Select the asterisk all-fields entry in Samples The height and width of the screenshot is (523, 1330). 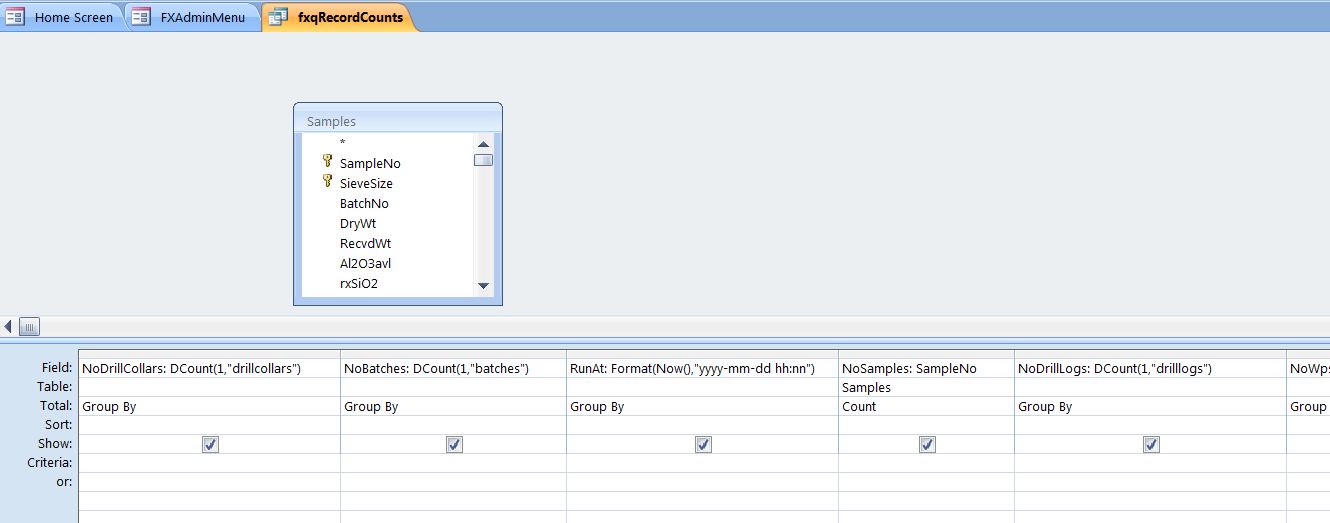342,143
